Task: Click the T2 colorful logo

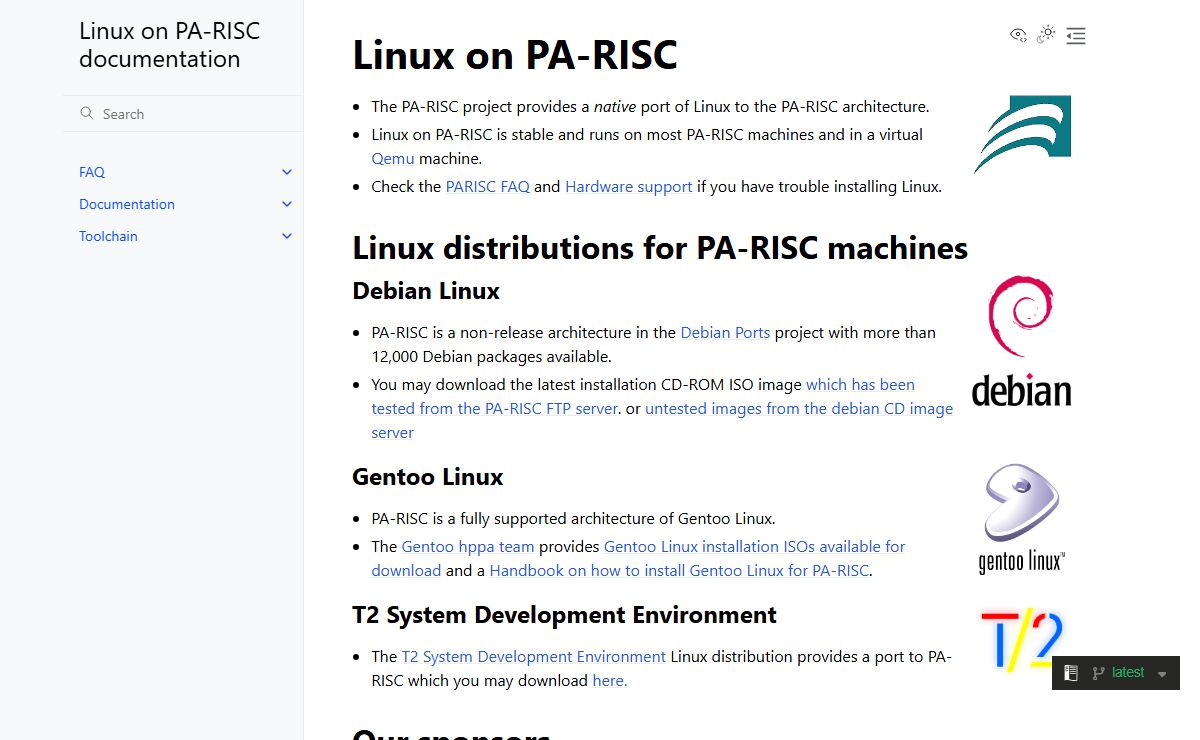Action: (1021, 640)
